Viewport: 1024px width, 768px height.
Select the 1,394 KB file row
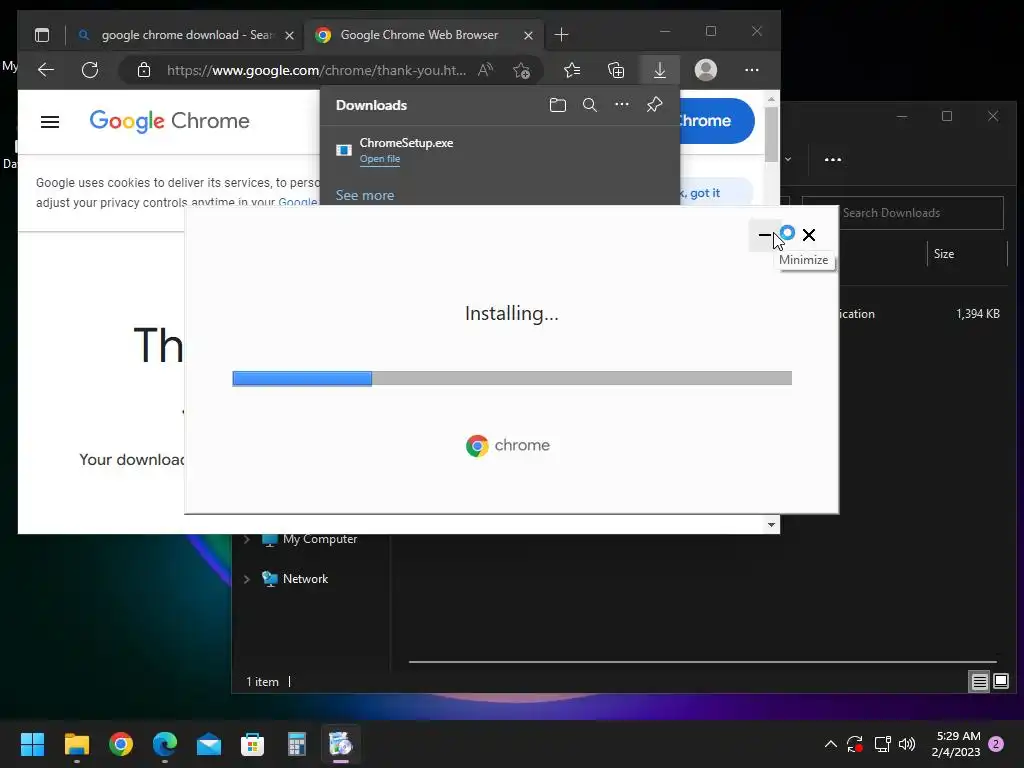tap(921, 313)
